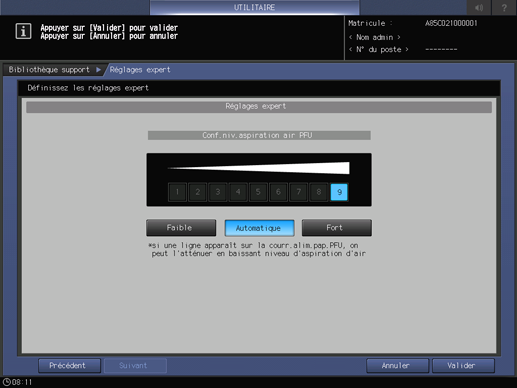This screenshot has height=388, width=517.
Task: Click the clock icon in status bar
Action: point(6,382)
